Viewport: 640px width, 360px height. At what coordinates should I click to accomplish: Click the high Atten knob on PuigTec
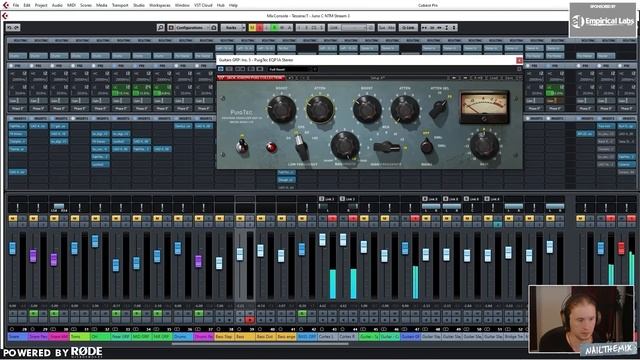point(405,109)
